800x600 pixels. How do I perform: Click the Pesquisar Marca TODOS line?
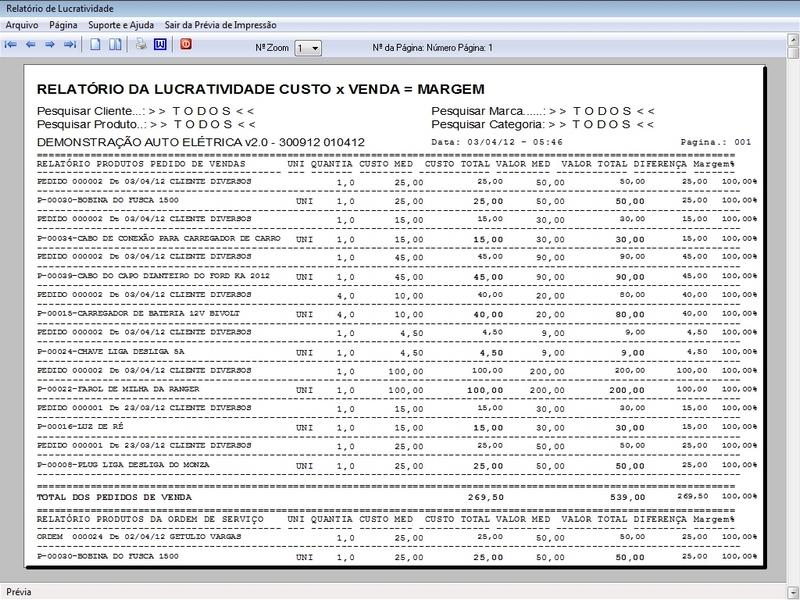click(x=543, y=111)
